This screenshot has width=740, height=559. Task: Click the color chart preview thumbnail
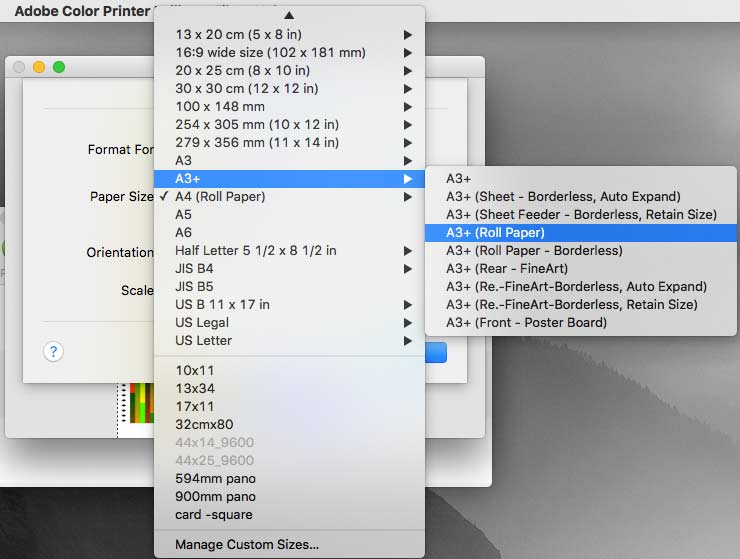[x=142, y=403]
